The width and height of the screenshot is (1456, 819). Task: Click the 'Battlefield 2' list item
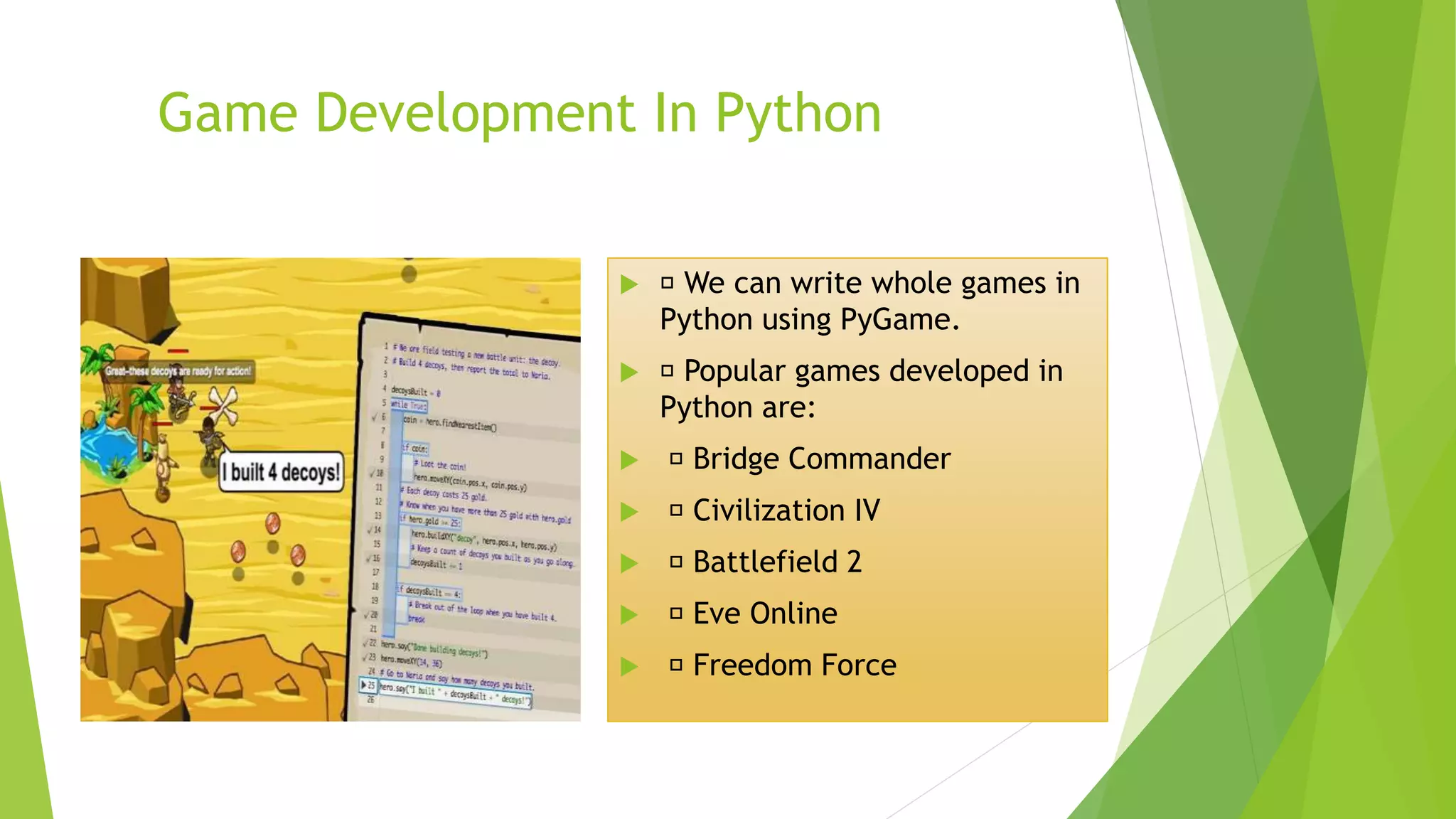[x=777, y=562]
